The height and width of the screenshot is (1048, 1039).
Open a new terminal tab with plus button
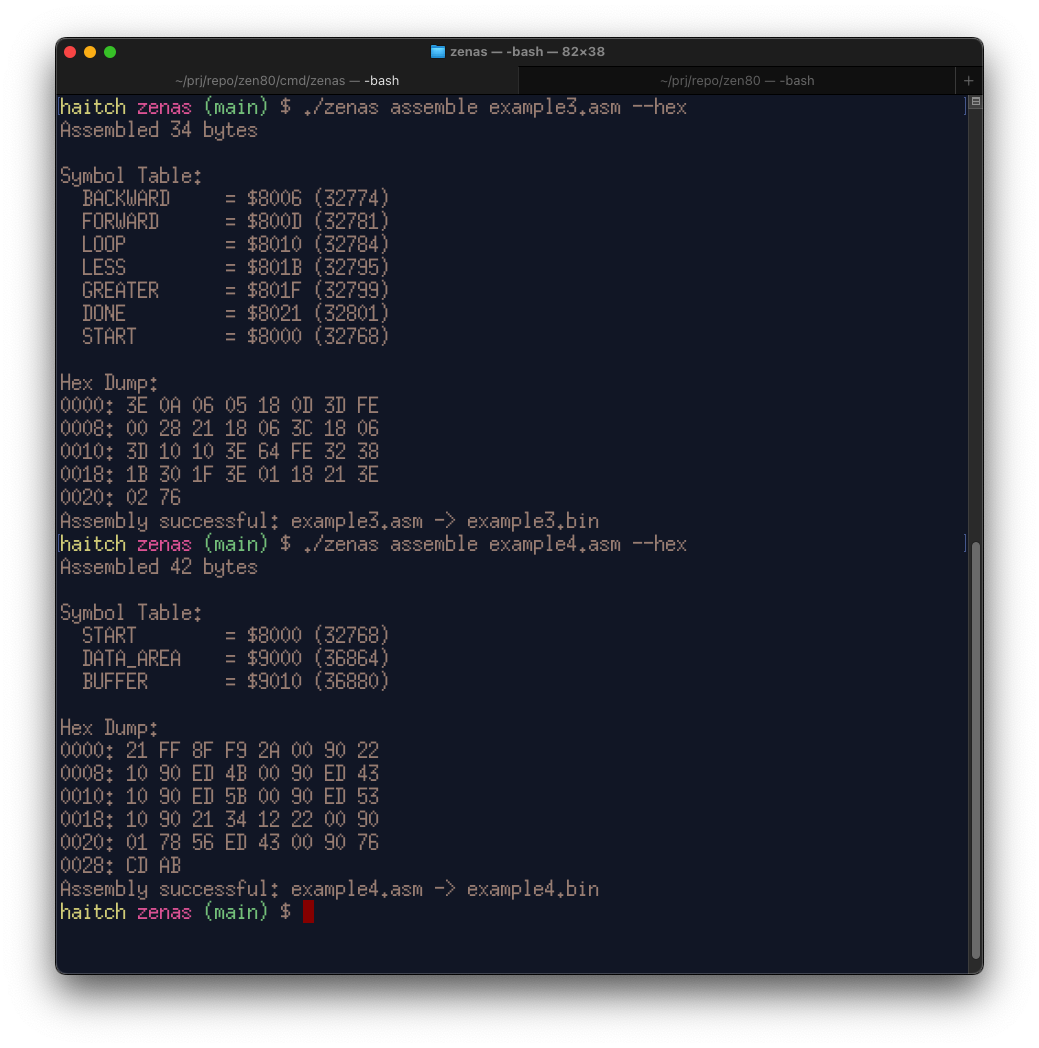point(968,81)
